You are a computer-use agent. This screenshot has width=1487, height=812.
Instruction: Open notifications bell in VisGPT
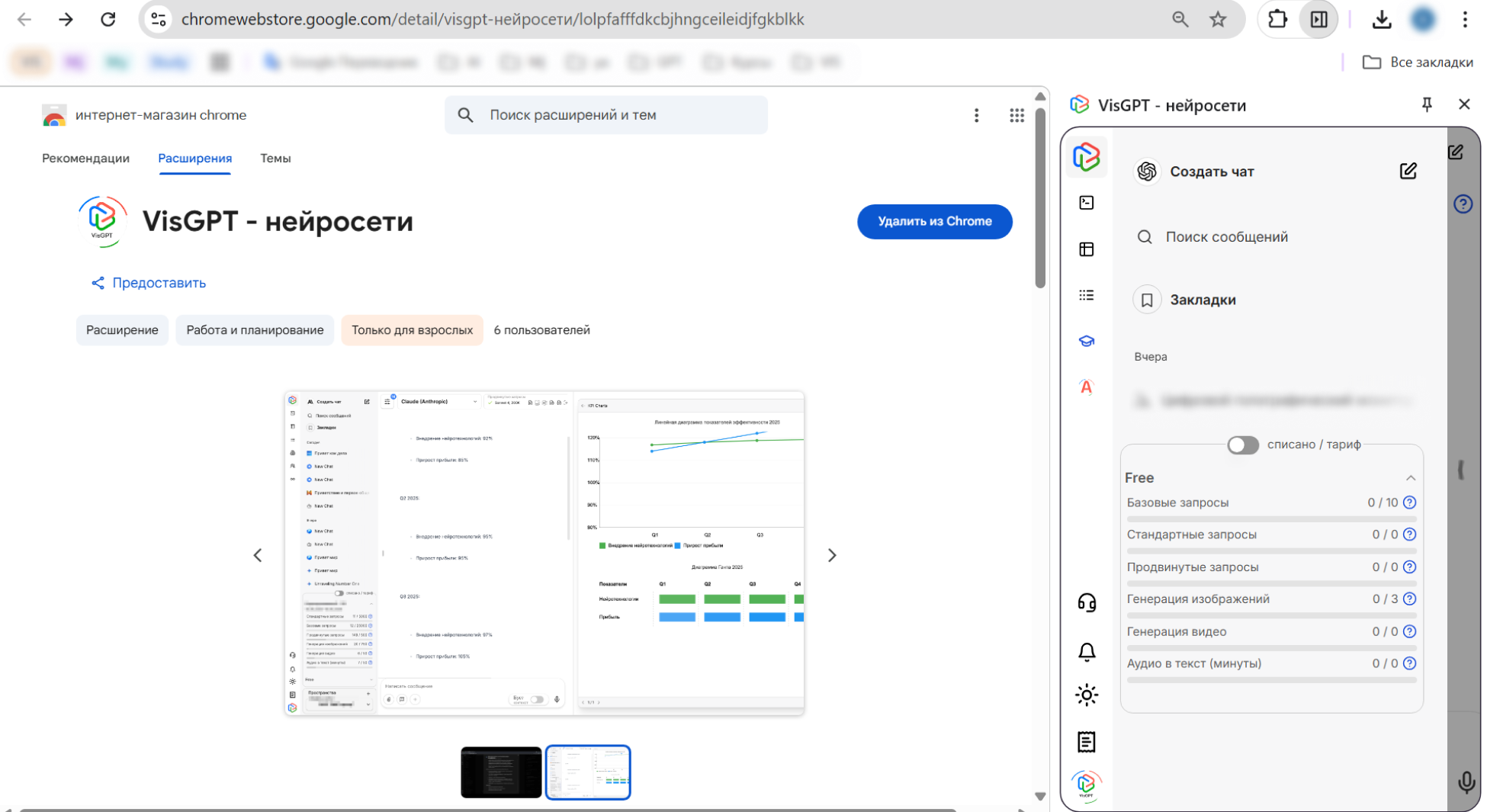pos(1087,652)
